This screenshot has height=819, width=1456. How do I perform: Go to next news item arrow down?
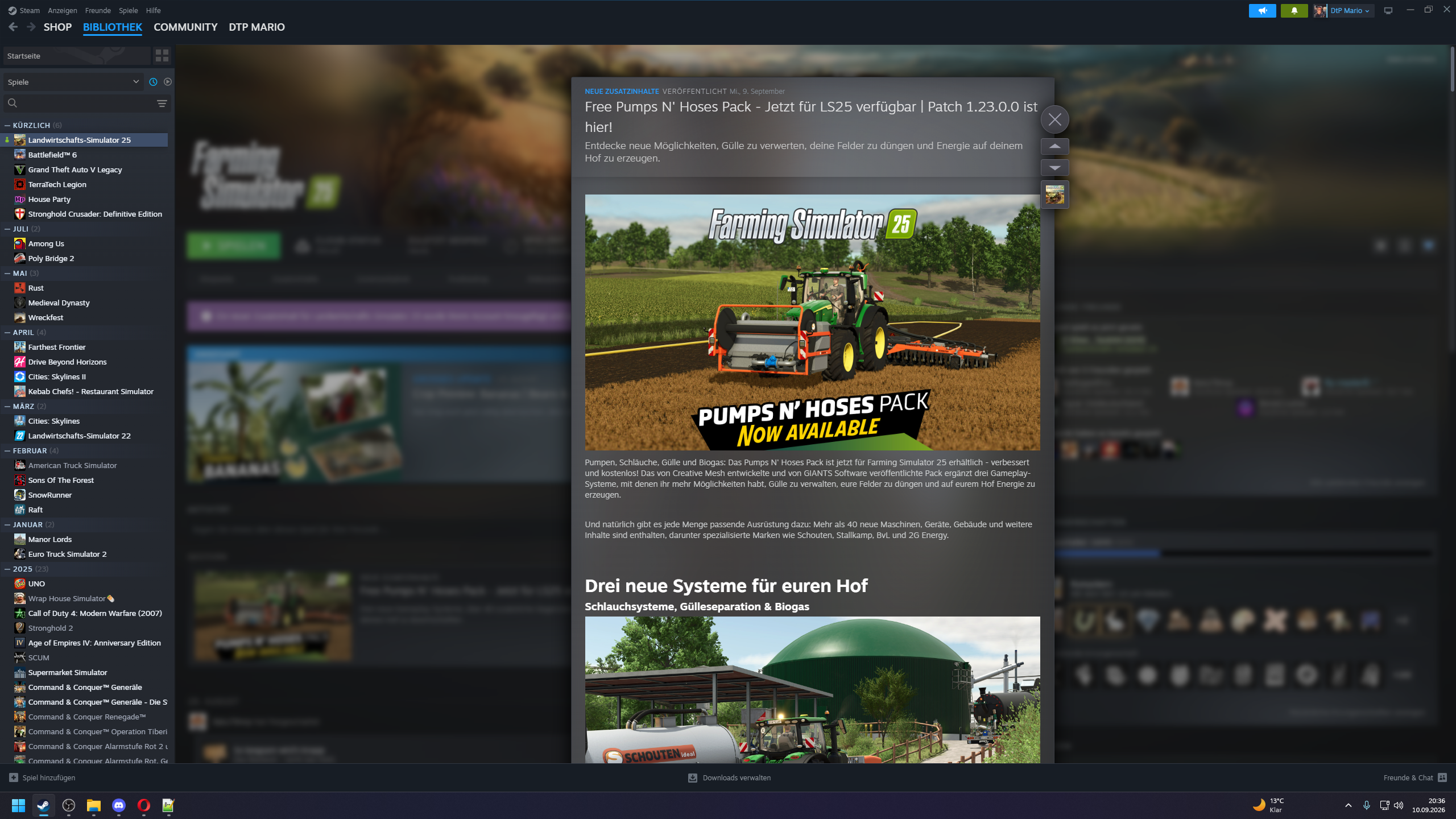click(x=1055, y=168)
